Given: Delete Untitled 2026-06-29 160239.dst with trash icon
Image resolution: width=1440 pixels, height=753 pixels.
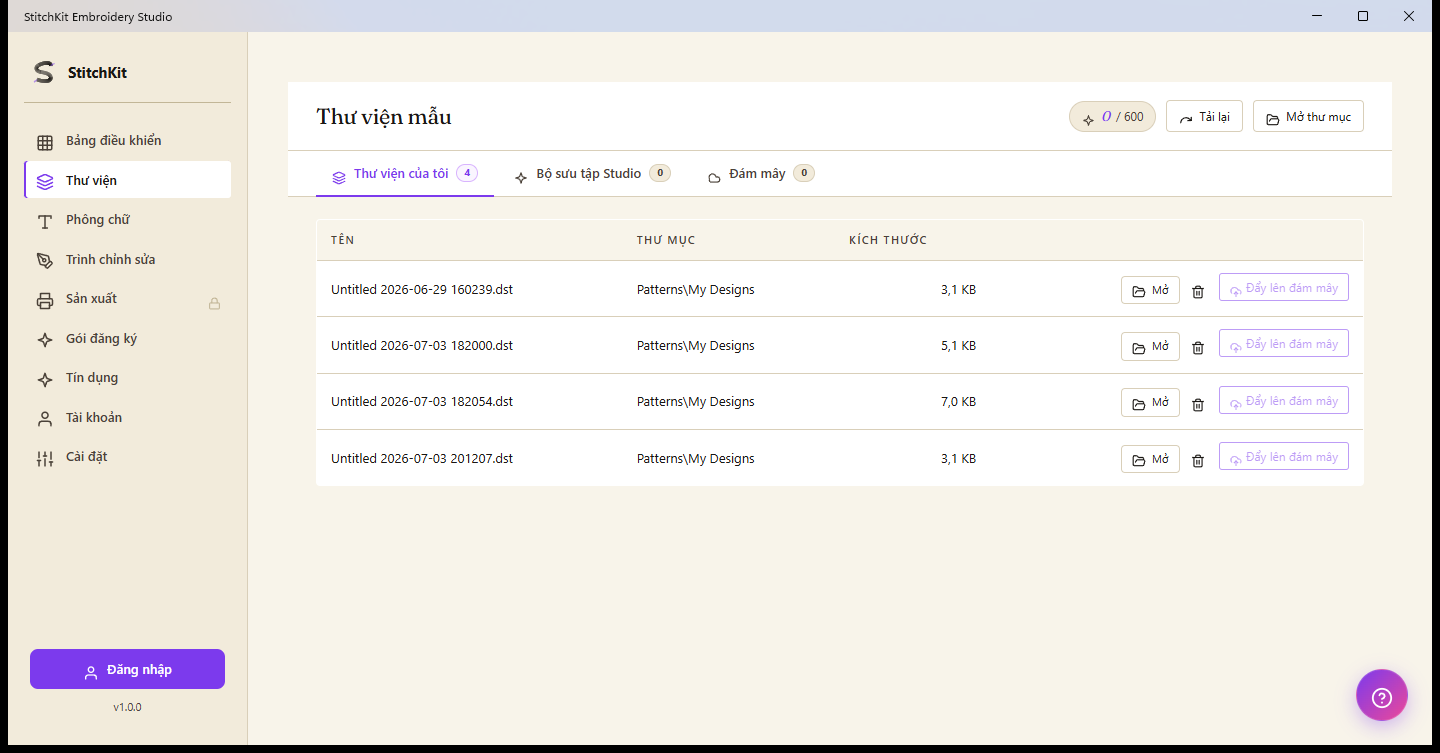Looking at the screenshot, I should click(1198, 292).
